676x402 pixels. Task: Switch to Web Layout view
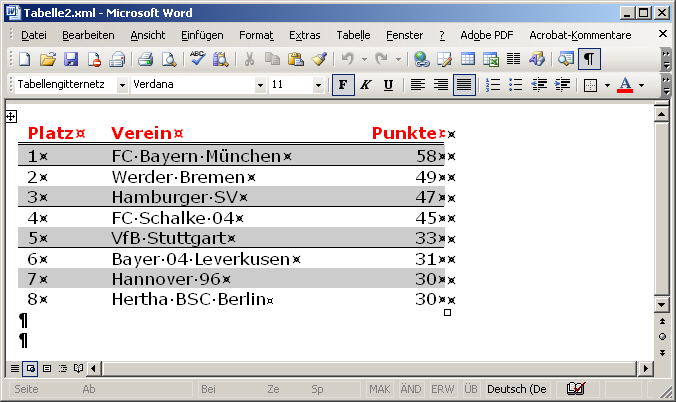[x=30, y=368]
